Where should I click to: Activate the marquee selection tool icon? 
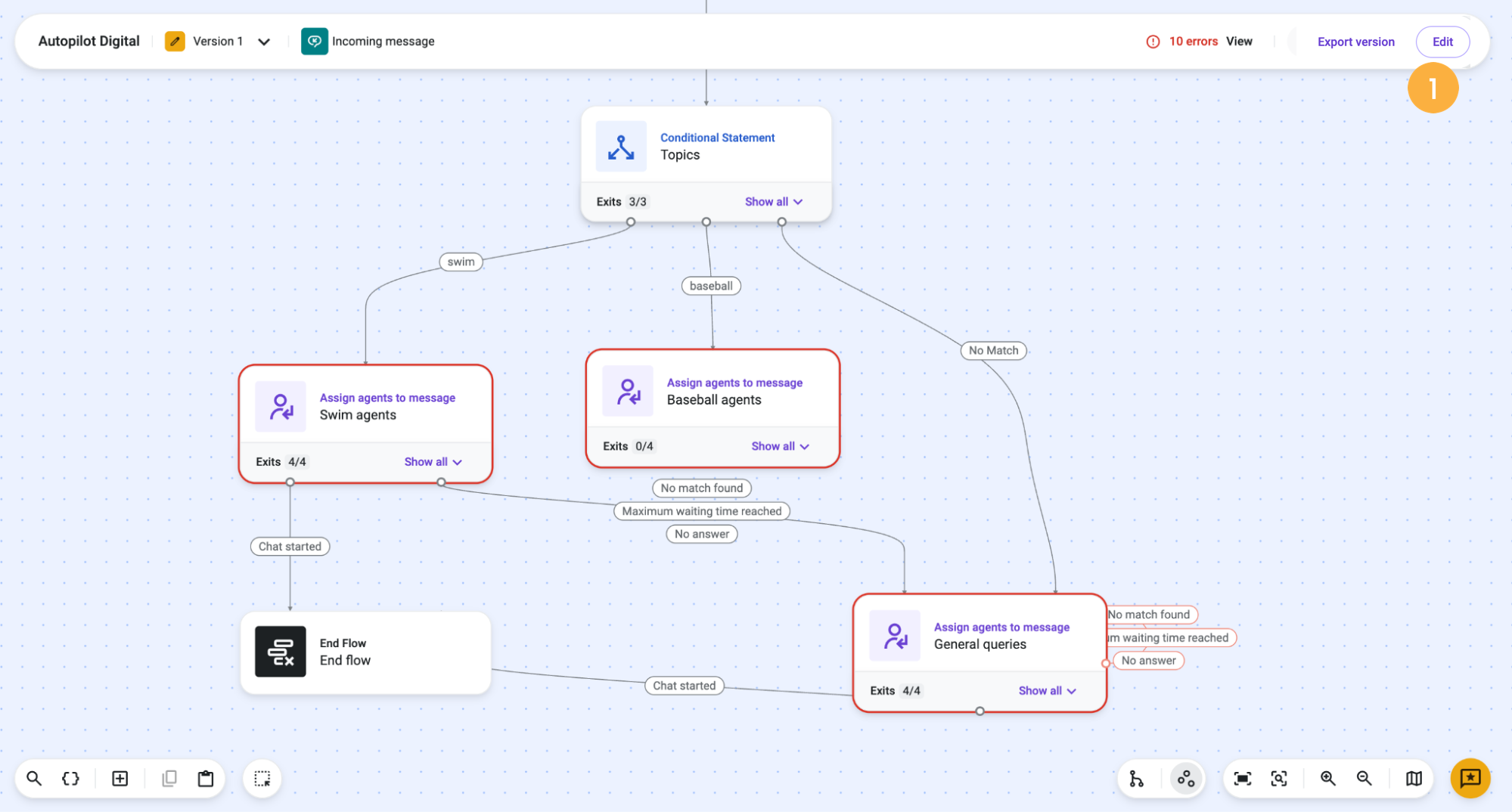pos(262,778)
